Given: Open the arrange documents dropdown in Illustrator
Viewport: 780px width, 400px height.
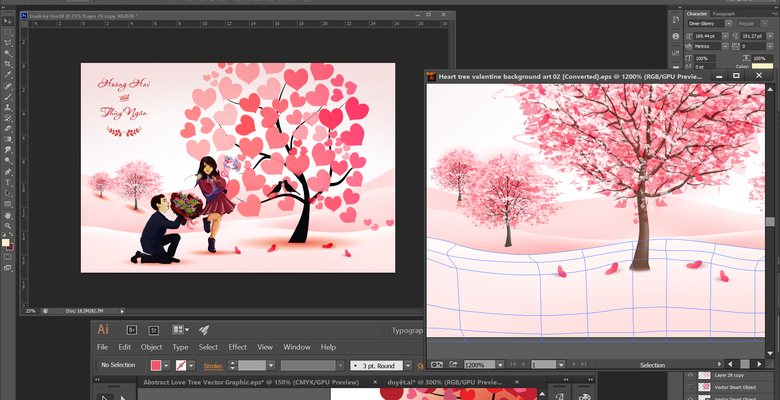Looking at the screenshot, I should [x=181, y=329].
